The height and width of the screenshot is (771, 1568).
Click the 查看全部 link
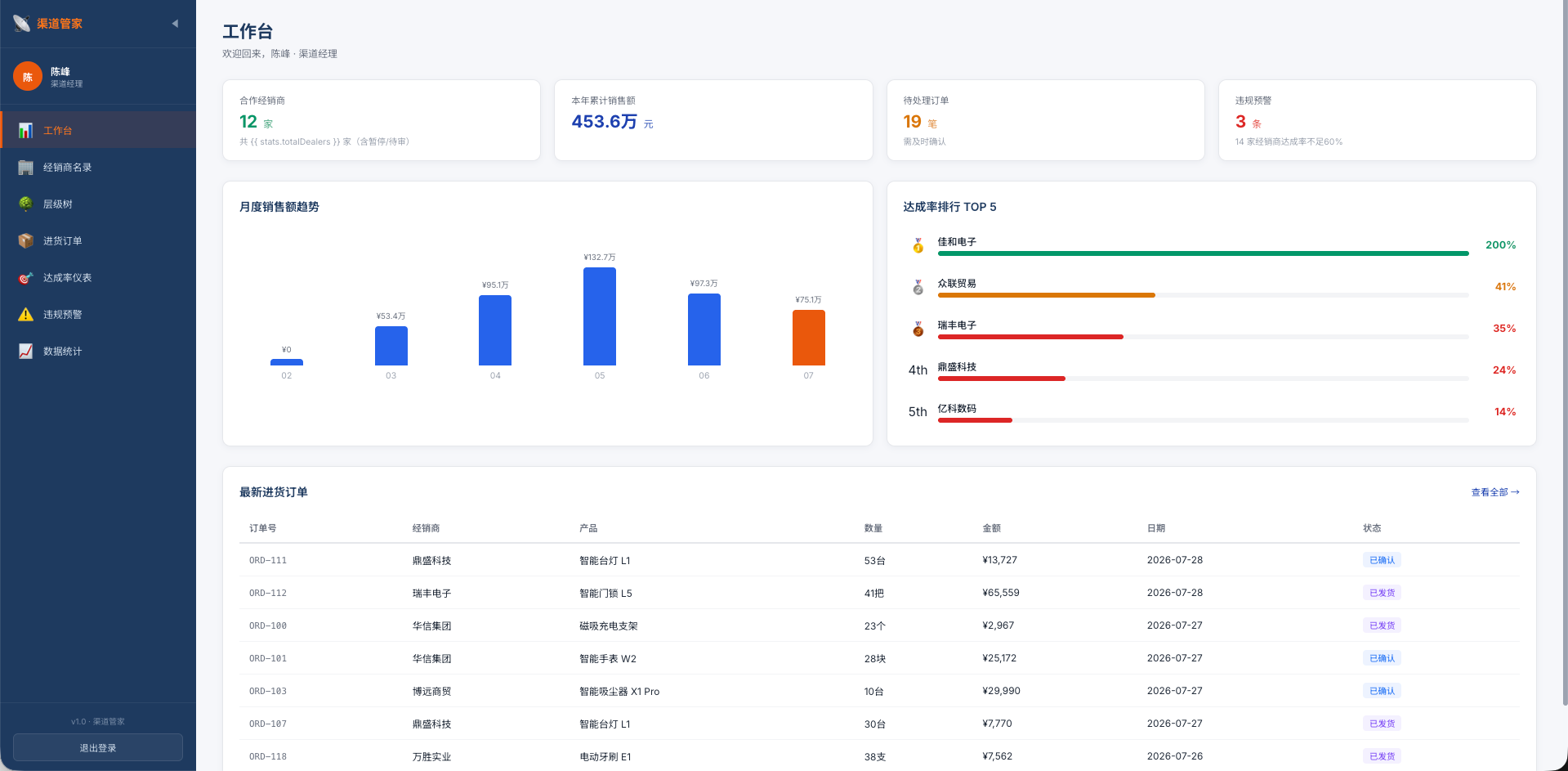(x=1495, y=492)
